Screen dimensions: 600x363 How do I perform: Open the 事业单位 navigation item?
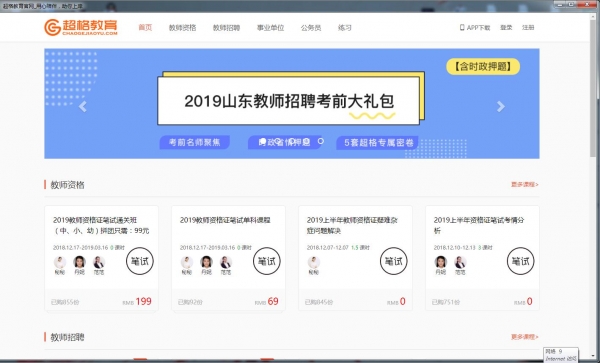pyautogui.click(x=271, y=28)
